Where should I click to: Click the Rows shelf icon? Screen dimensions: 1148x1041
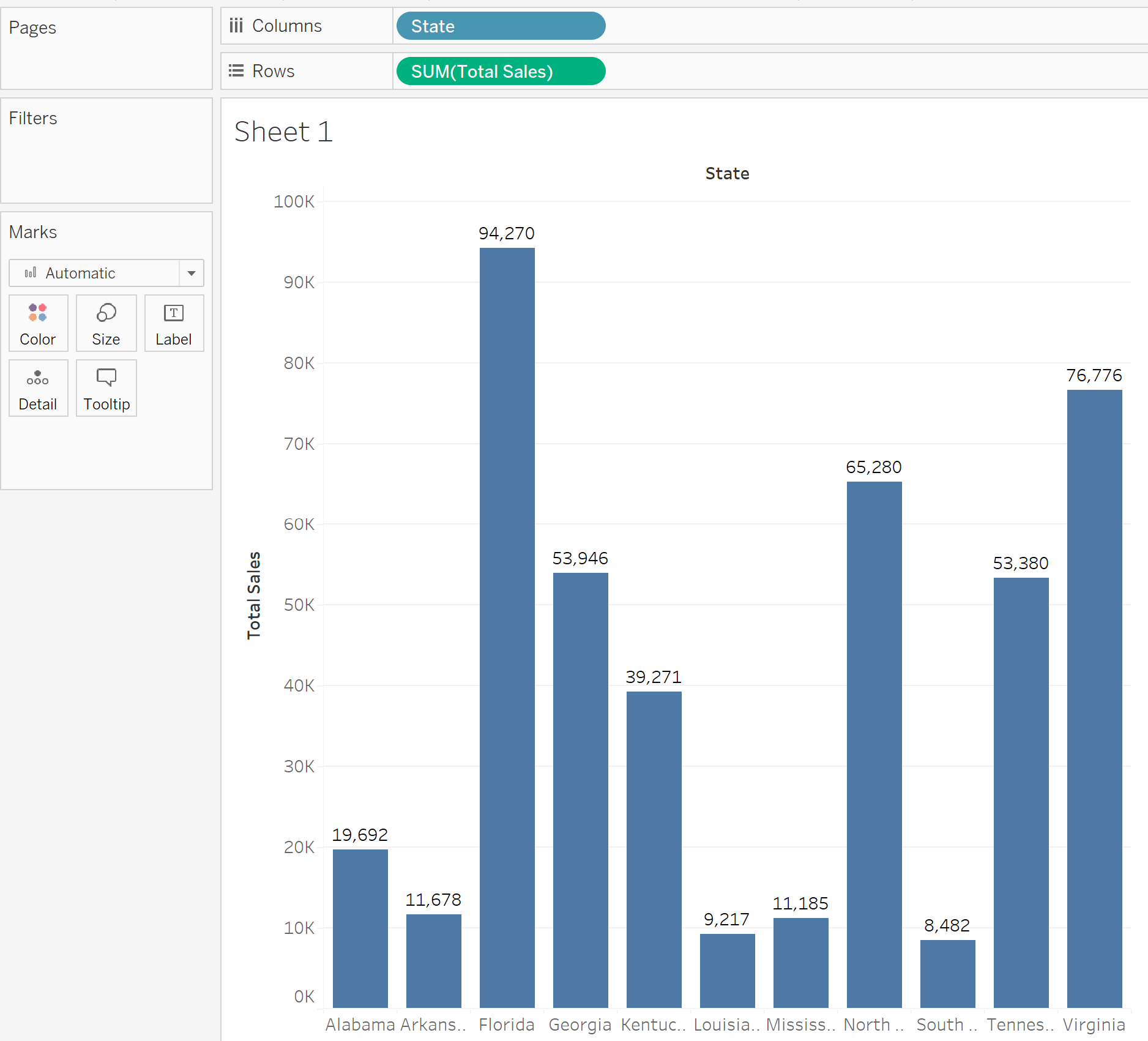click(236, 71)
